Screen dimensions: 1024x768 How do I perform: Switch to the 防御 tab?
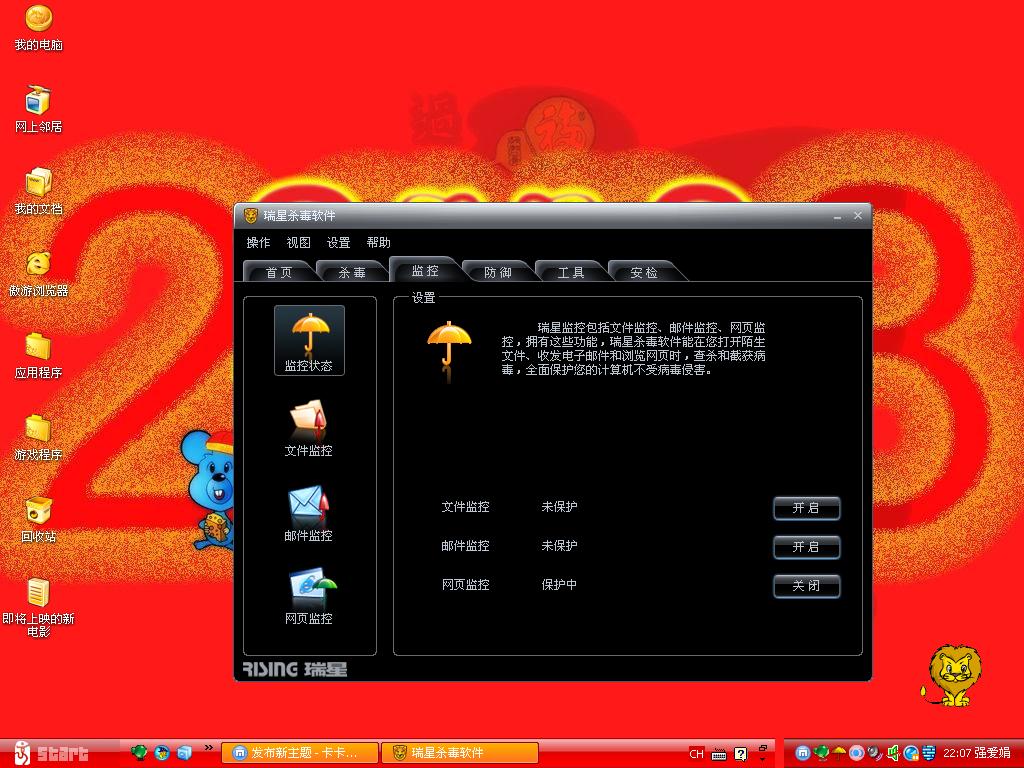[498, 272]
